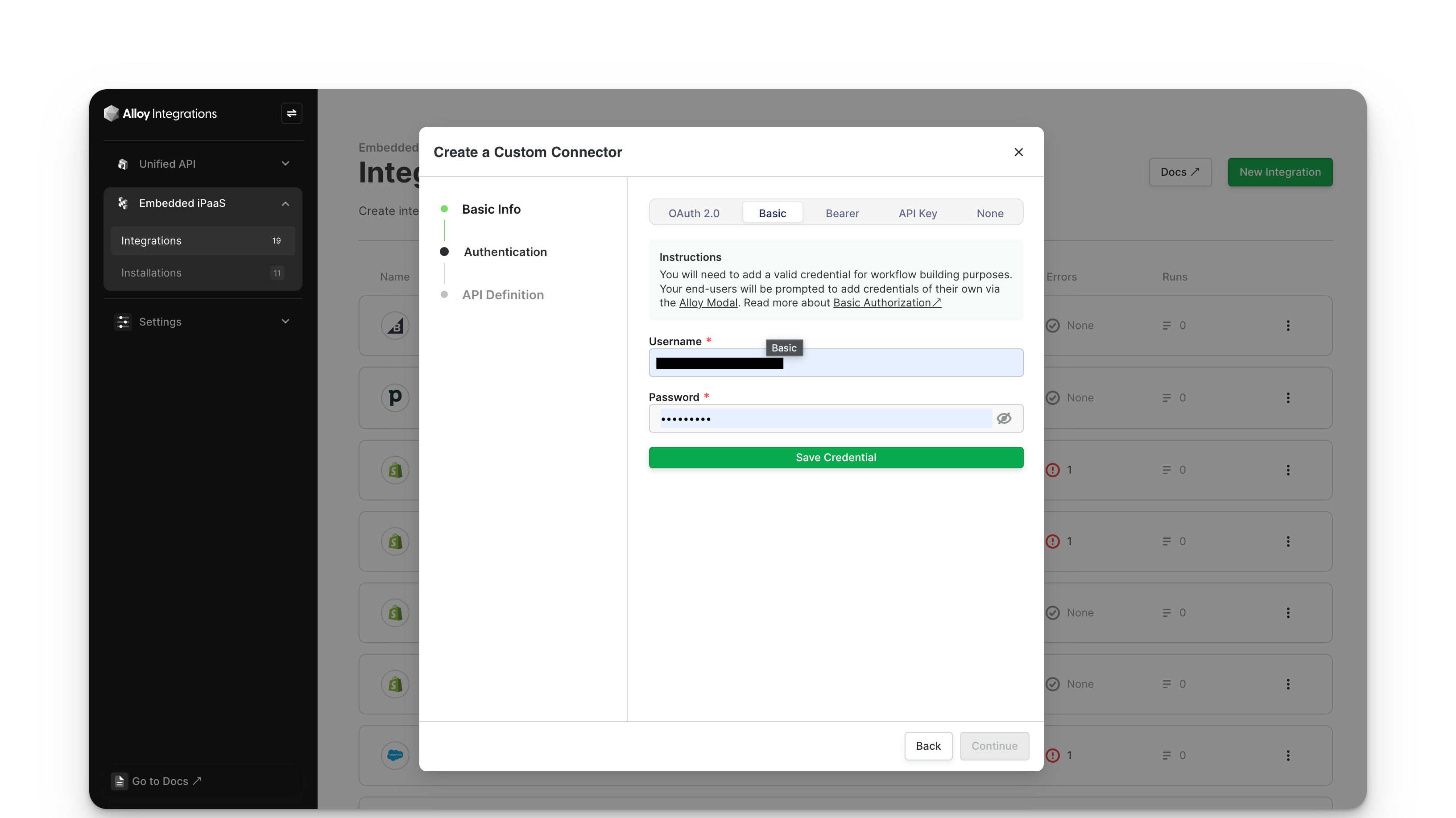Click the Go to Docs document icon
Screen dimensions: 1456x818
tap(119, 781)
